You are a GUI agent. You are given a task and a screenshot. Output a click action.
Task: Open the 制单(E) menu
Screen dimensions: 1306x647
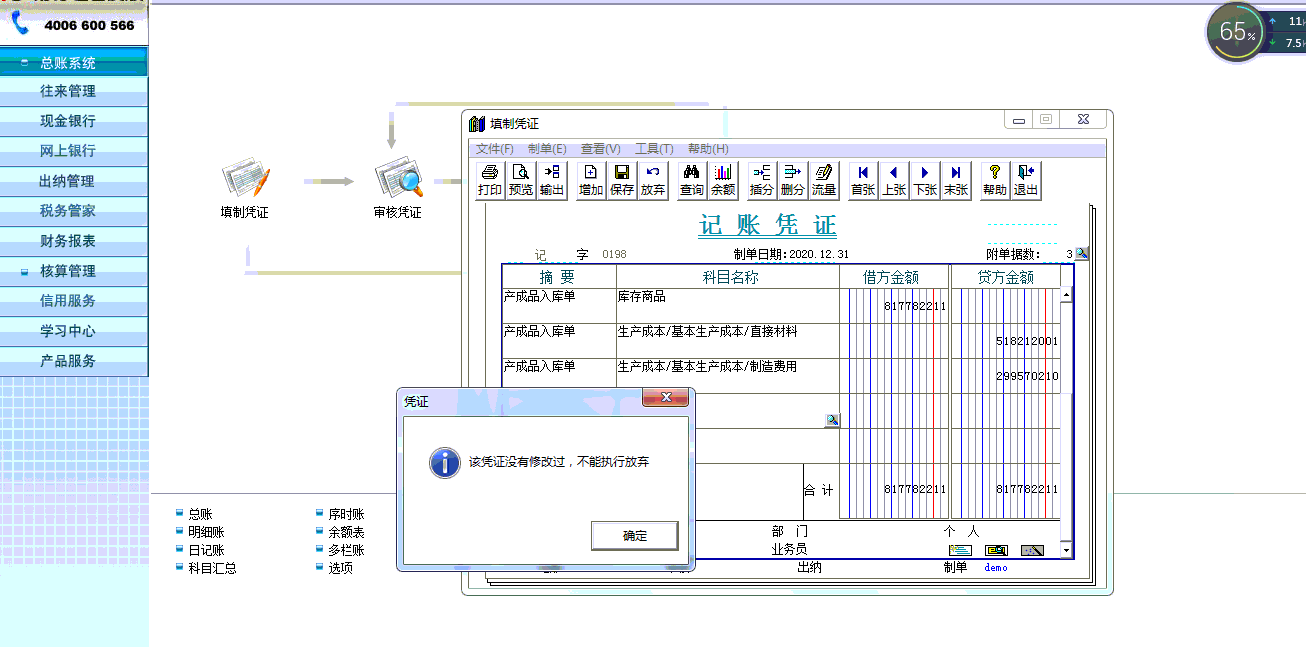(x=547, y=149)
